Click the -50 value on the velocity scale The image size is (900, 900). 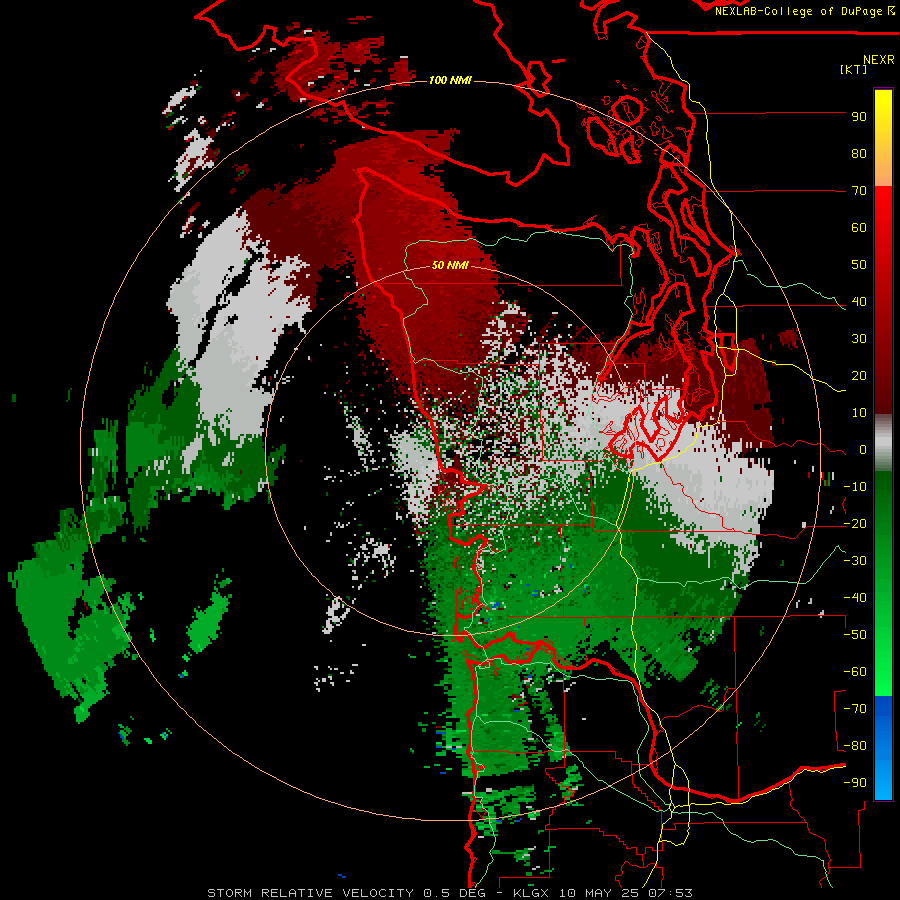(x=855, y=635)
